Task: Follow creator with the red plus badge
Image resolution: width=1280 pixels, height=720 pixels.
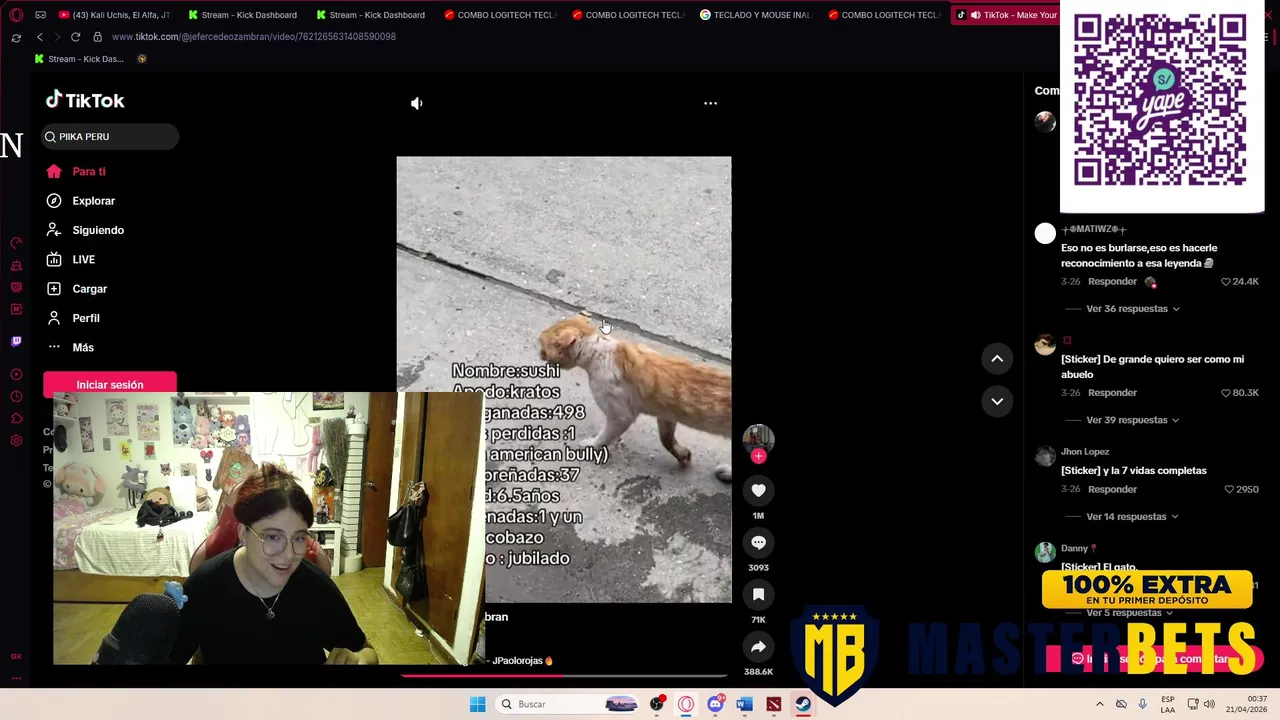Action: tap(758, 456)
